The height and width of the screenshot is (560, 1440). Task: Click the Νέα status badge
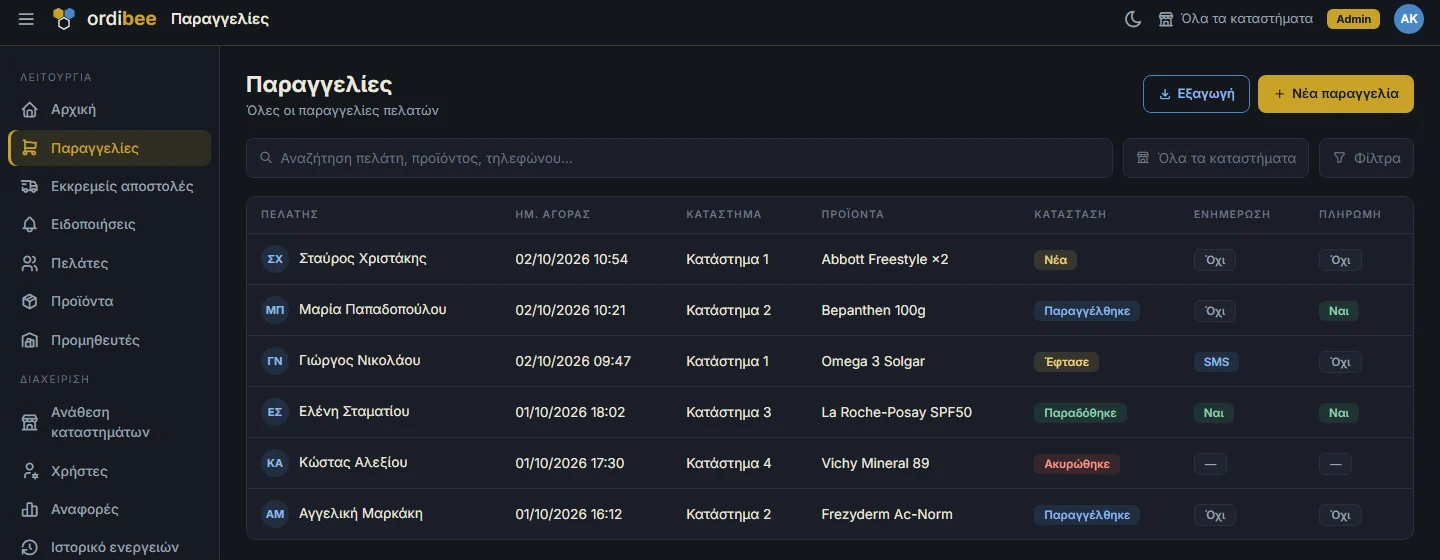(x=1055, y=260)
